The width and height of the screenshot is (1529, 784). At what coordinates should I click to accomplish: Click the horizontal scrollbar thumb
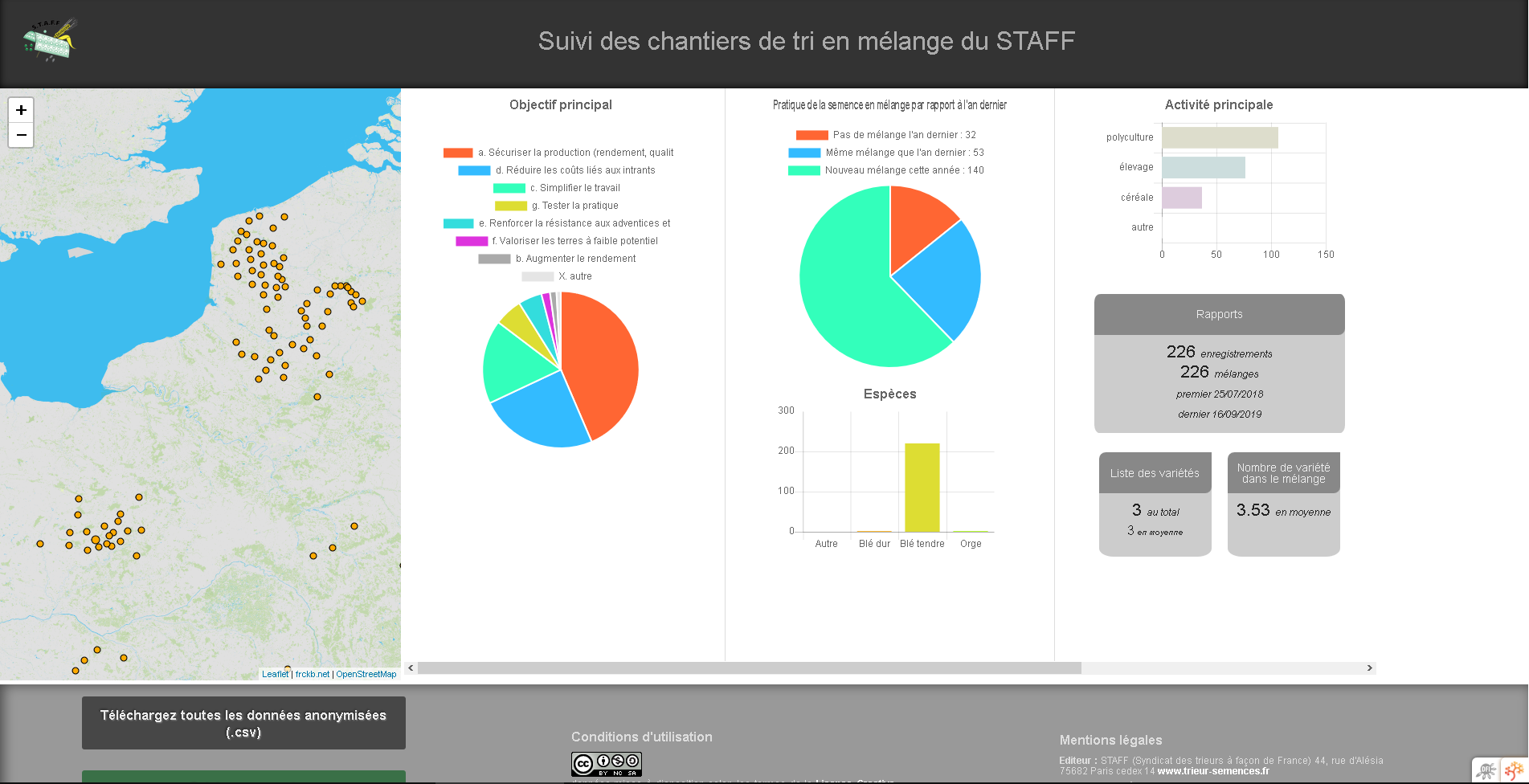(749, 668)
